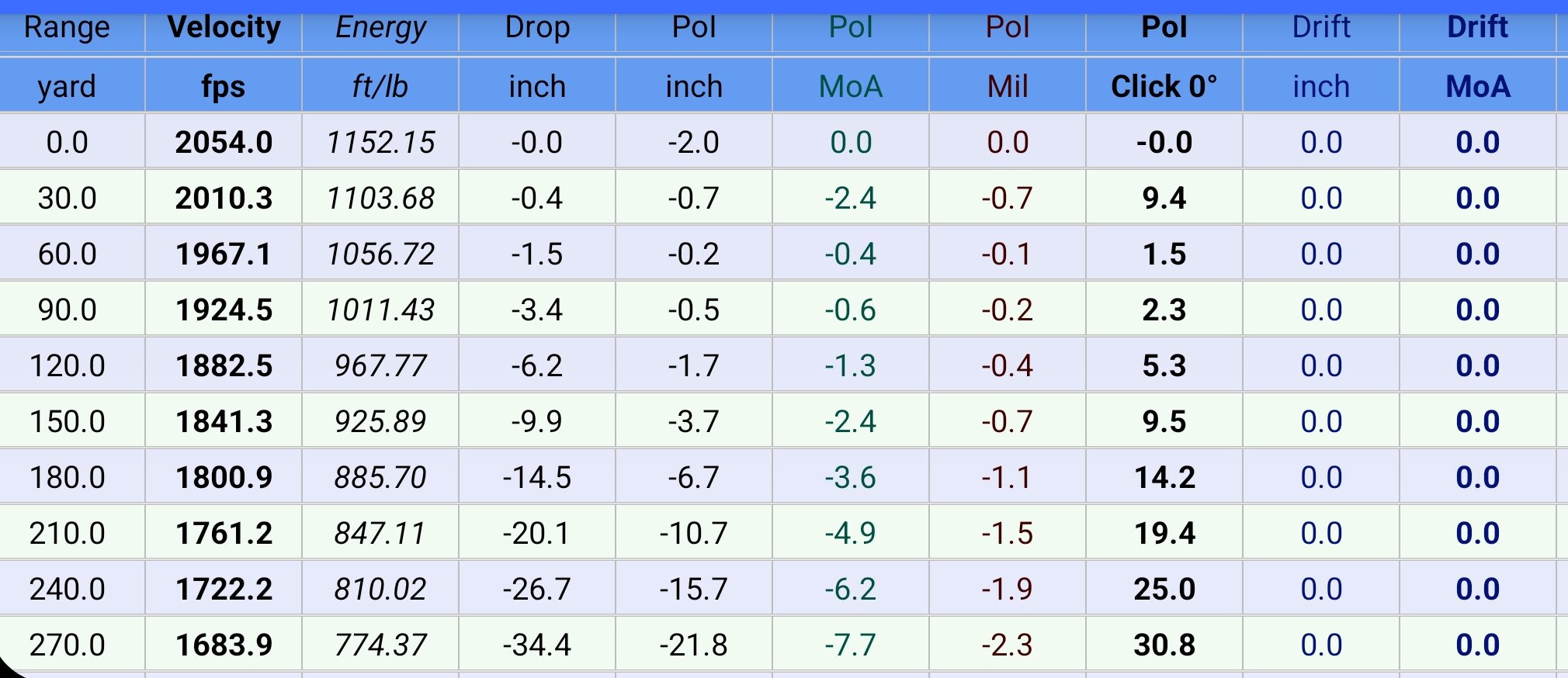1568x678 pixels.
Task: Tap the 810.02 energy cell
Action: coord(380,589)
